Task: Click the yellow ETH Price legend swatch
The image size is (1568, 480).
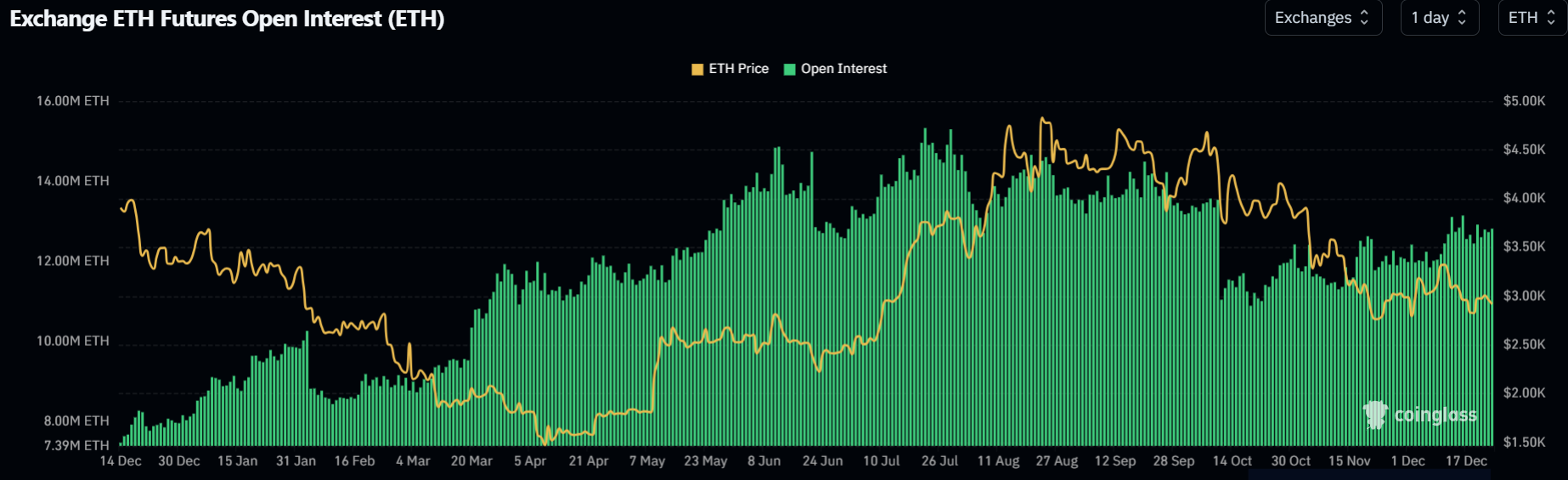Action: [x=697, y=70]
